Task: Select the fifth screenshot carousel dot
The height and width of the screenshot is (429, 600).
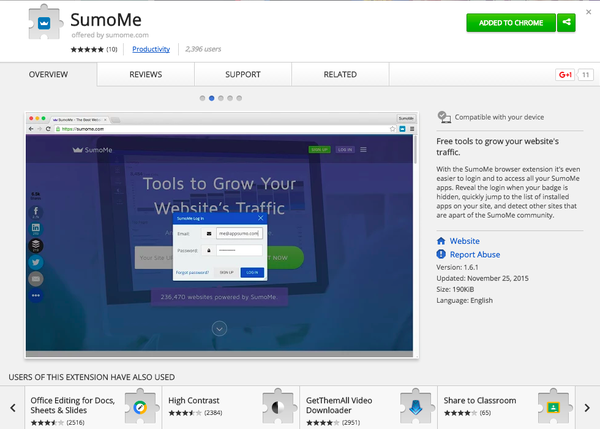Action: 239,98
